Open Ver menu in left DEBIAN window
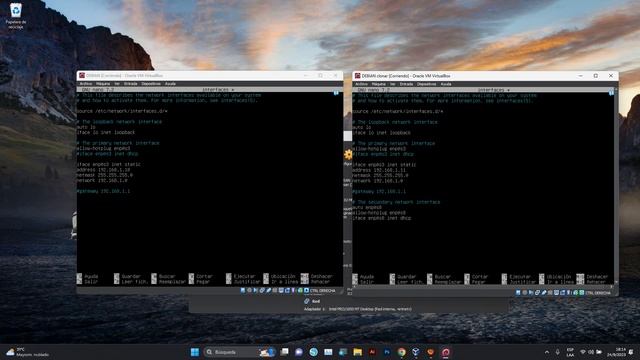Image resolution: width=640 pixels, height=360 pixels. coord(117,84)
